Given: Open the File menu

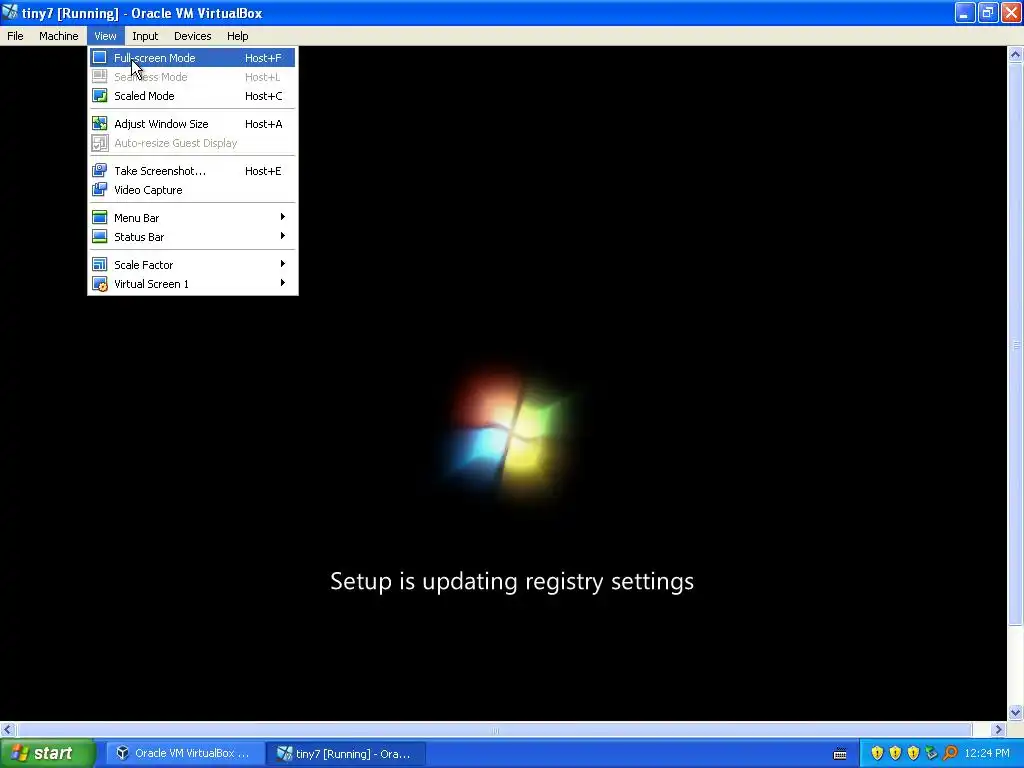Looking at the screenshot, I should point(15,36).
